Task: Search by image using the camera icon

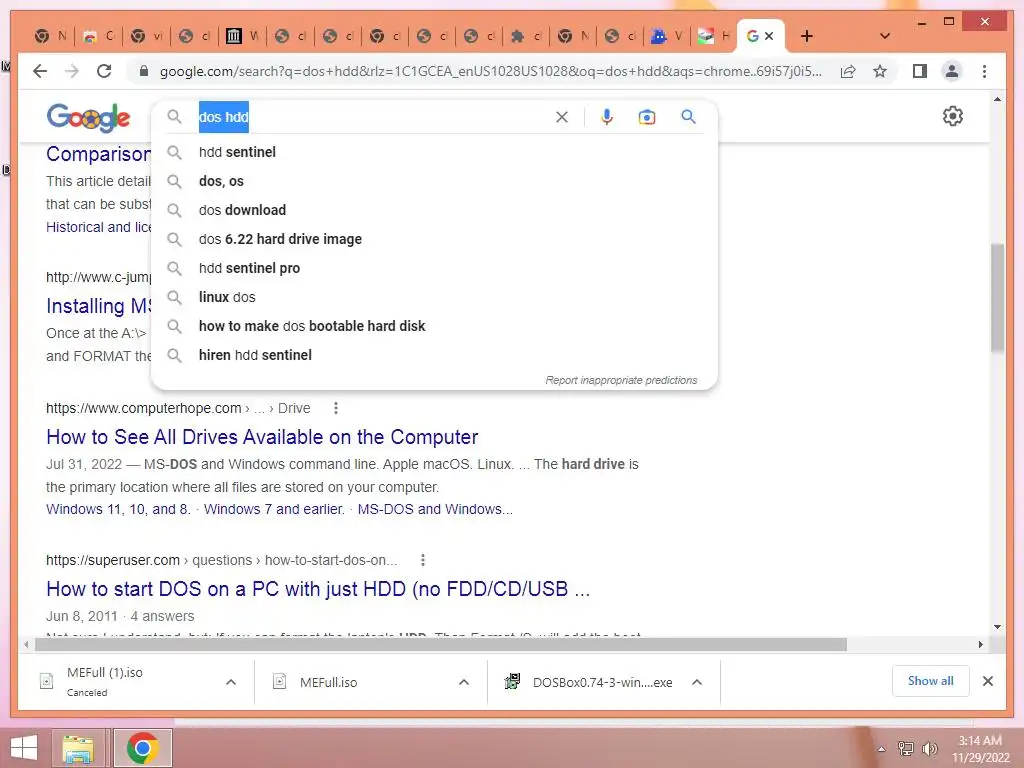Action: coord(647,117)
